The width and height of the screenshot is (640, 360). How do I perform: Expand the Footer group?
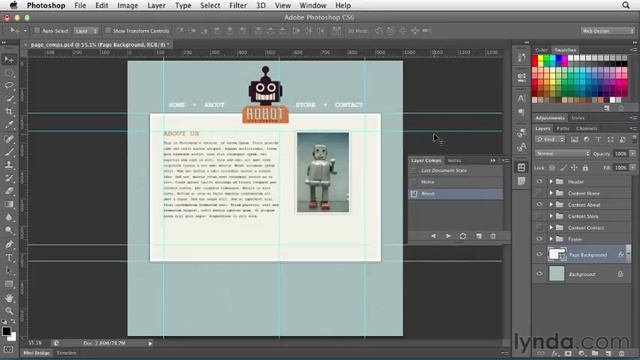tap(551, 239)
